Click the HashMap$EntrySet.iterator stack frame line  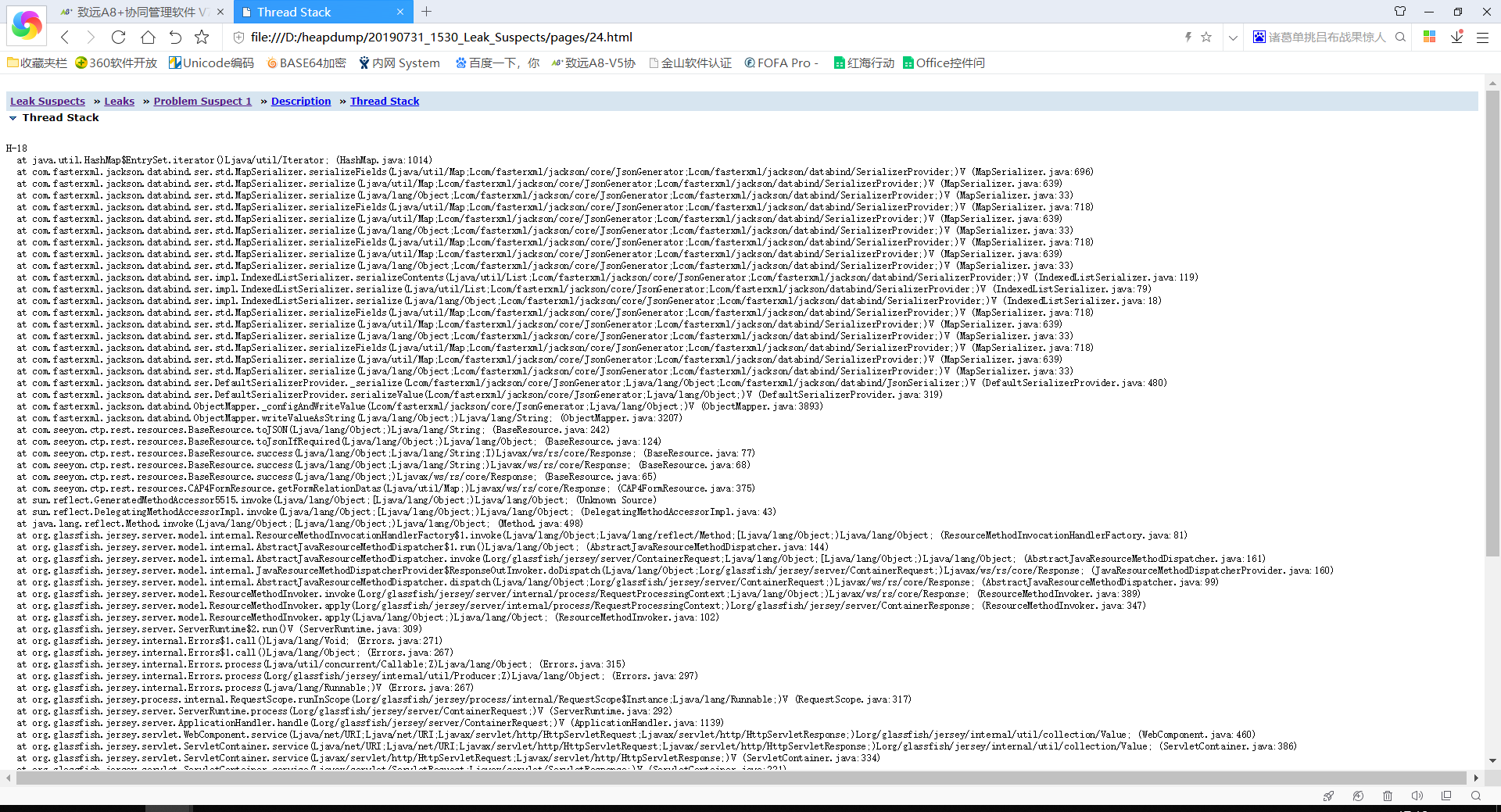point(224,160)
